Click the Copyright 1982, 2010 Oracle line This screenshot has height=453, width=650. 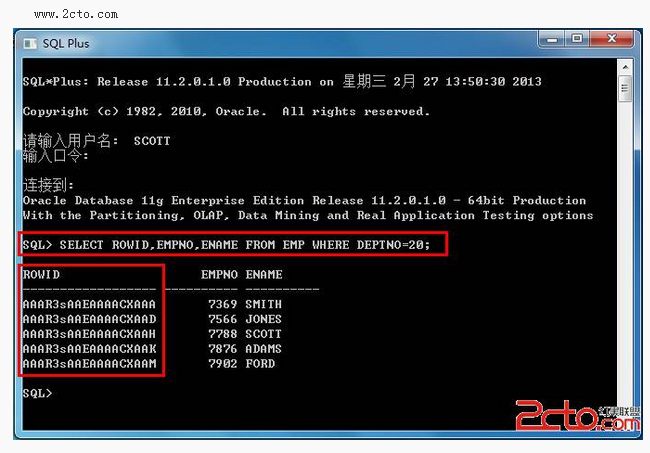[226, 111]
